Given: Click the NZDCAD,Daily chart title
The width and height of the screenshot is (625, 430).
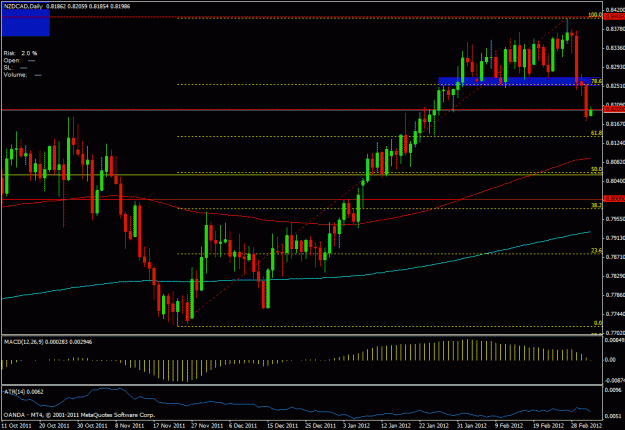Looking at the screenshot, I should (23, 6).
